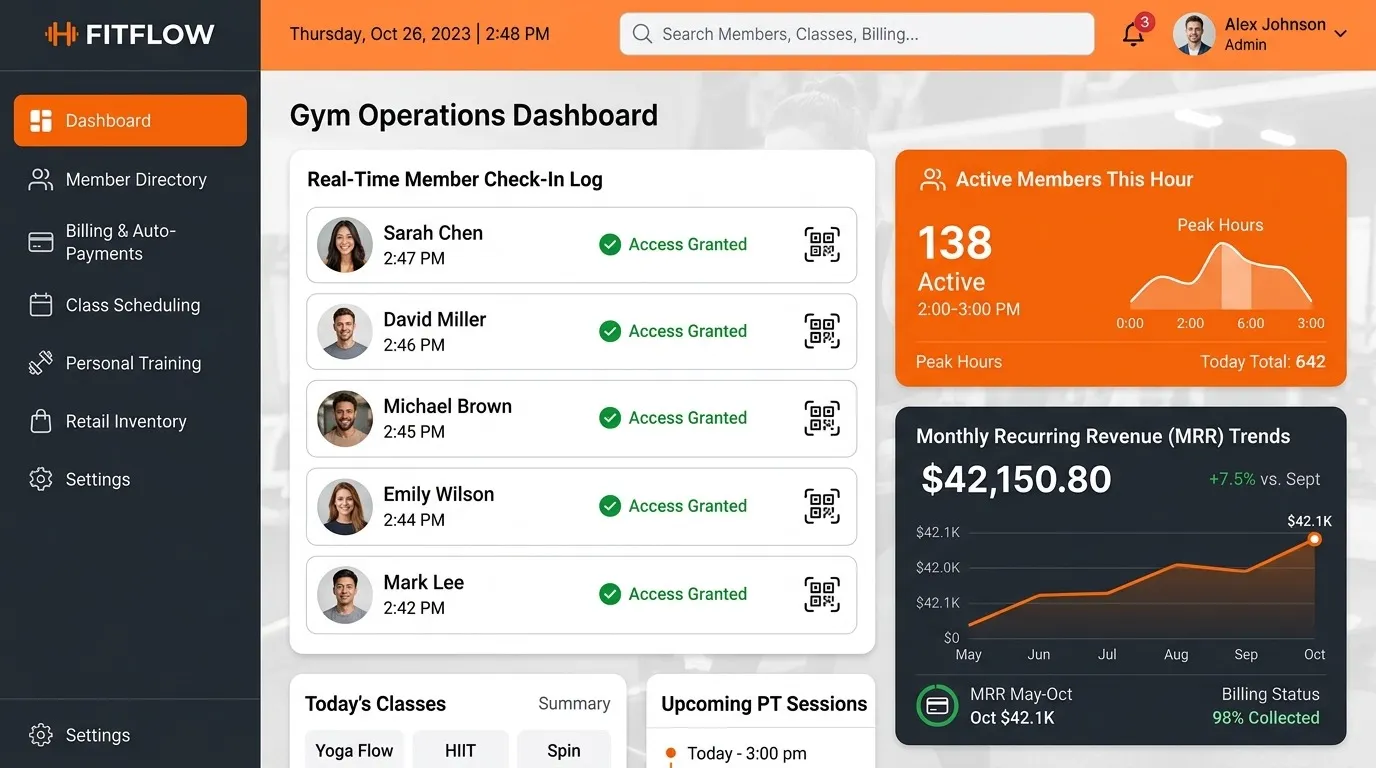1376x768 pixels.
Task: Click "+7.5% vs. Sept" change text
Action: [x=1264, y=479]
